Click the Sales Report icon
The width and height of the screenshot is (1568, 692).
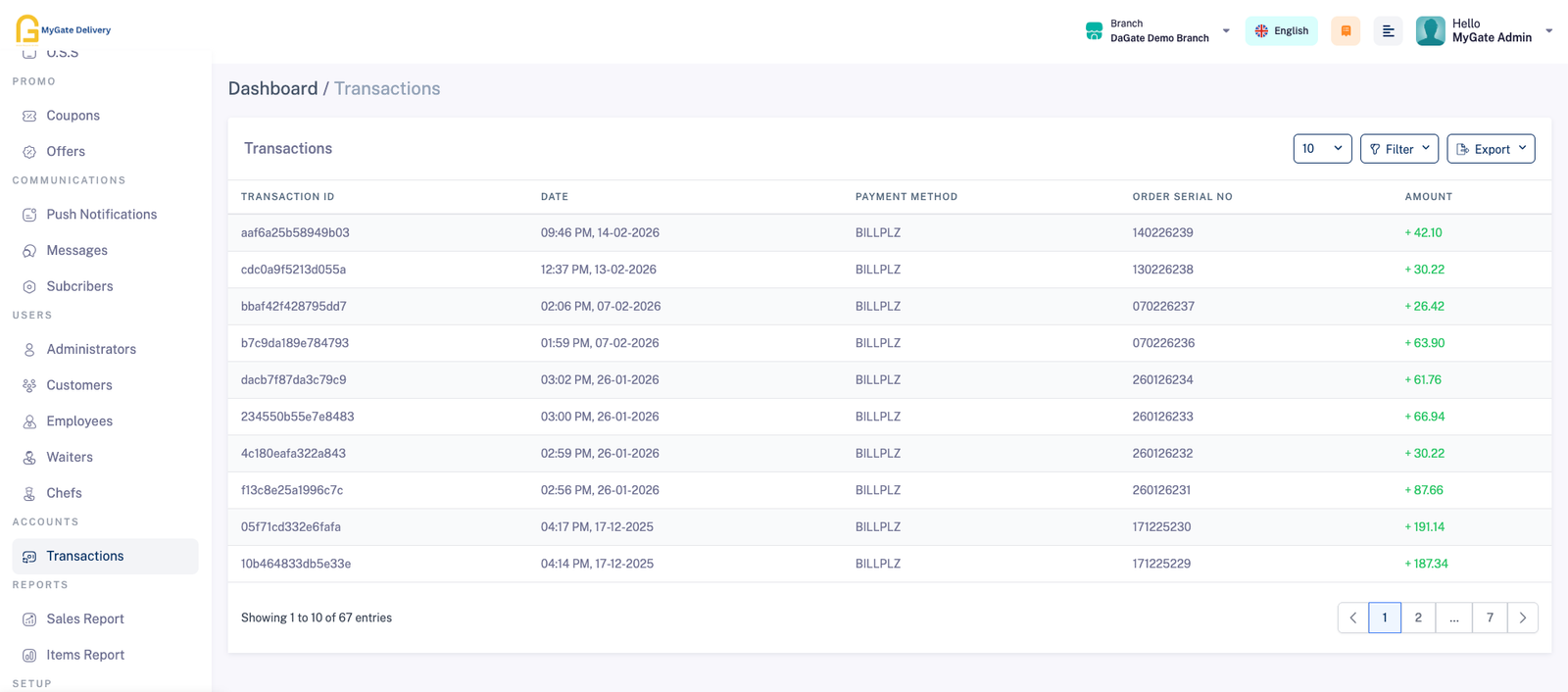coord(29,619)
